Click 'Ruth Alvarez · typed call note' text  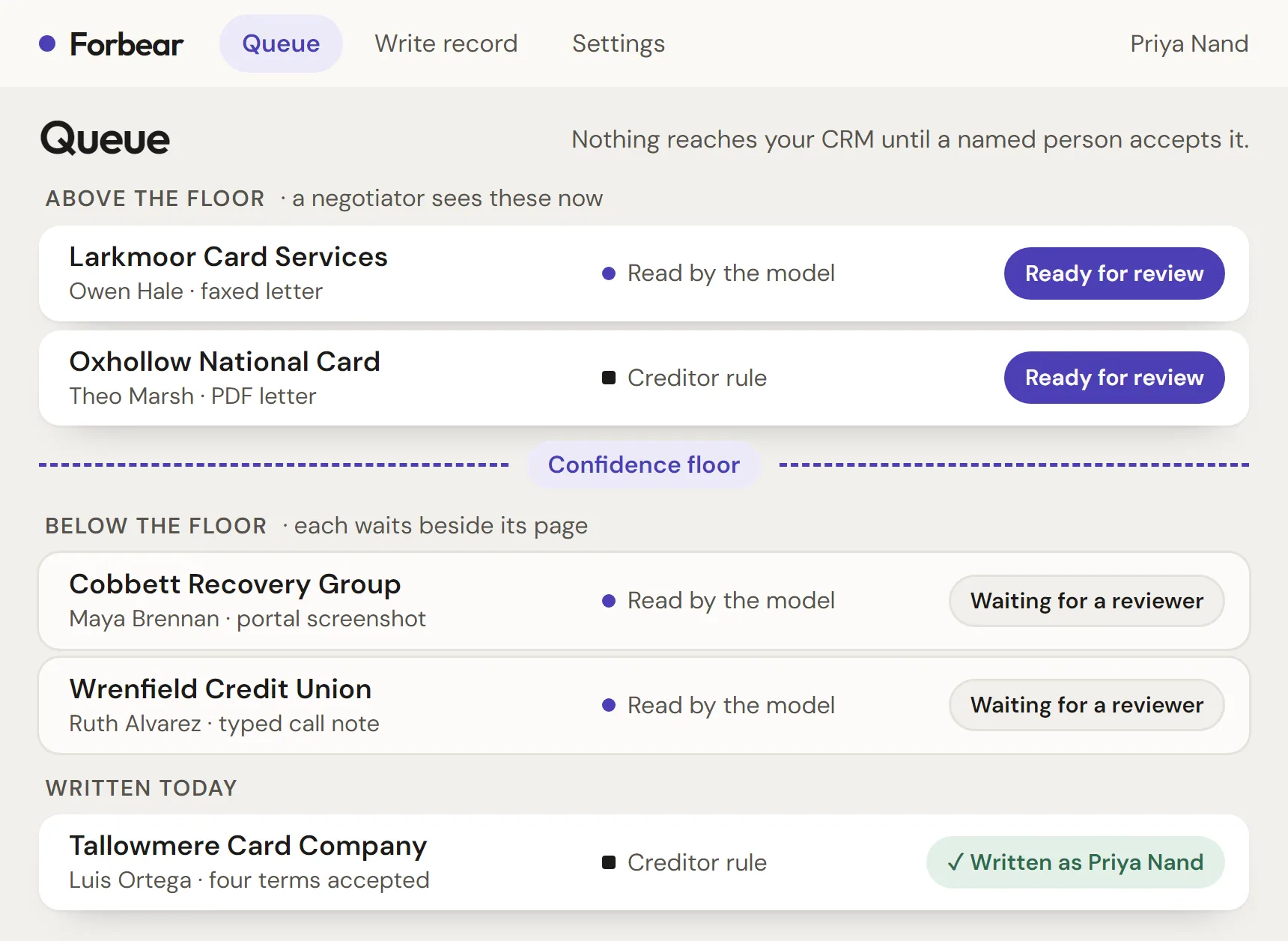pyautogui.click(x=225, y=724)
